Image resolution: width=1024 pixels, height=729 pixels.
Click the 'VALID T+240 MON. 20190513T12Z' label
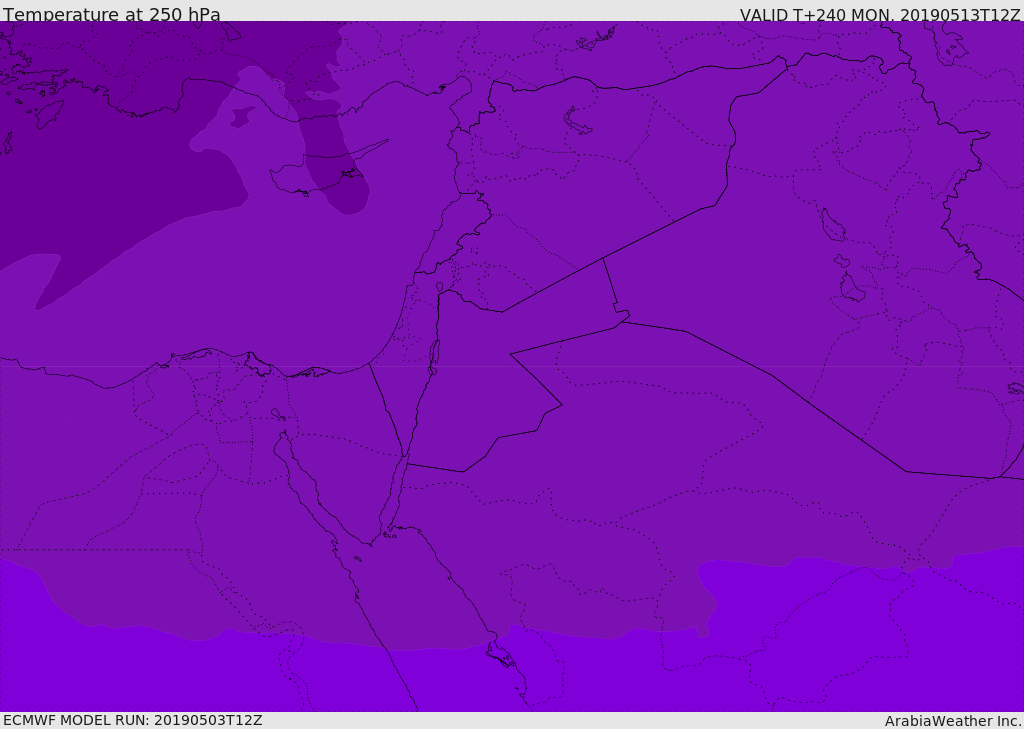tap(880, 14)
